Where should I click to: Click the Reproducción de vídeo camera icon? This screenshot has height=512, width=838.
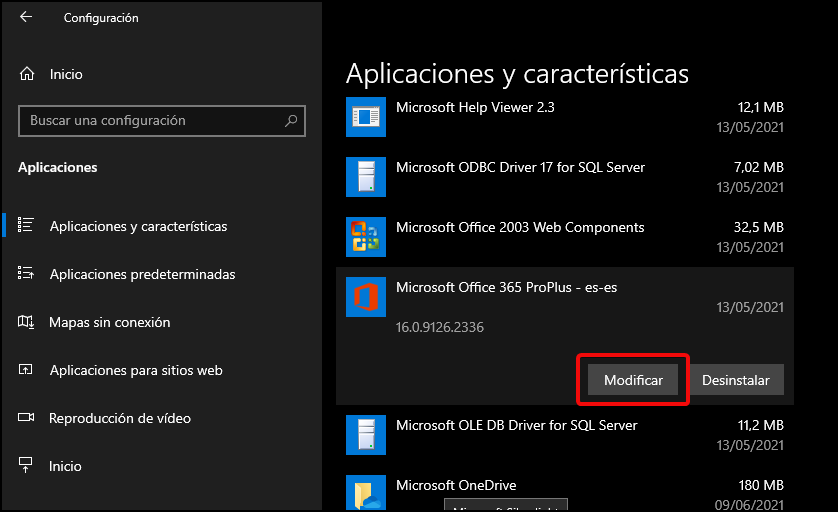(x=26, y=417)
